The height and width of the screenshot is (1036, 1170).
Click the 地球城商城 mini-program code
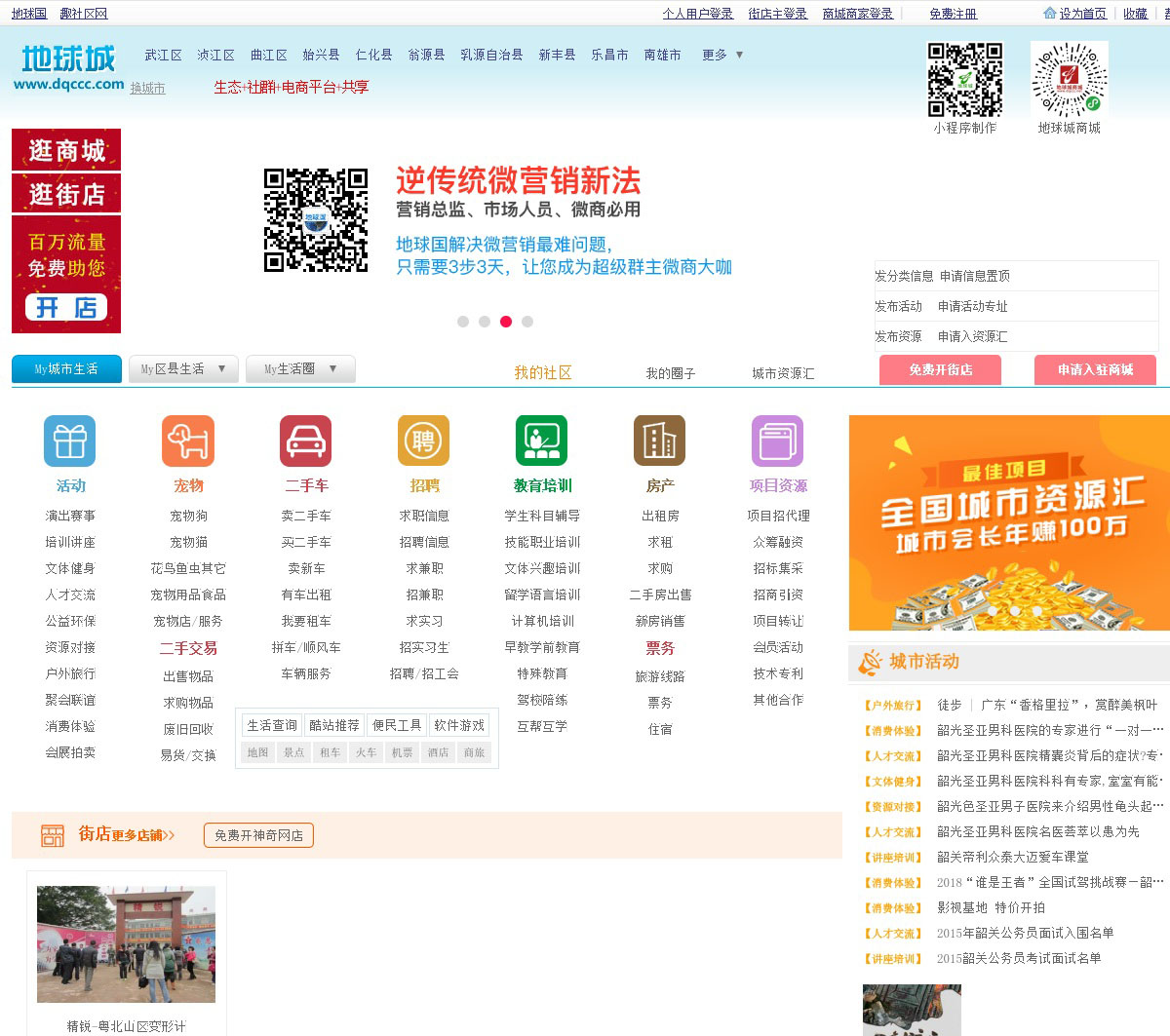point(1070,80)
